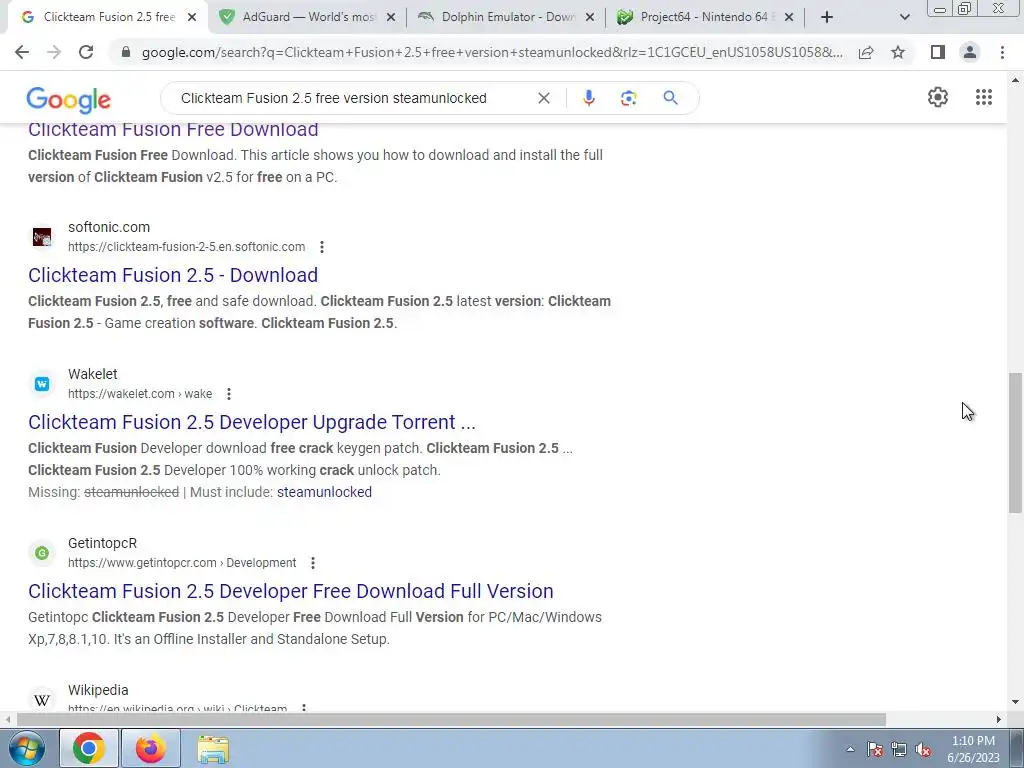Open the Chrome side panel

(938, 52)
